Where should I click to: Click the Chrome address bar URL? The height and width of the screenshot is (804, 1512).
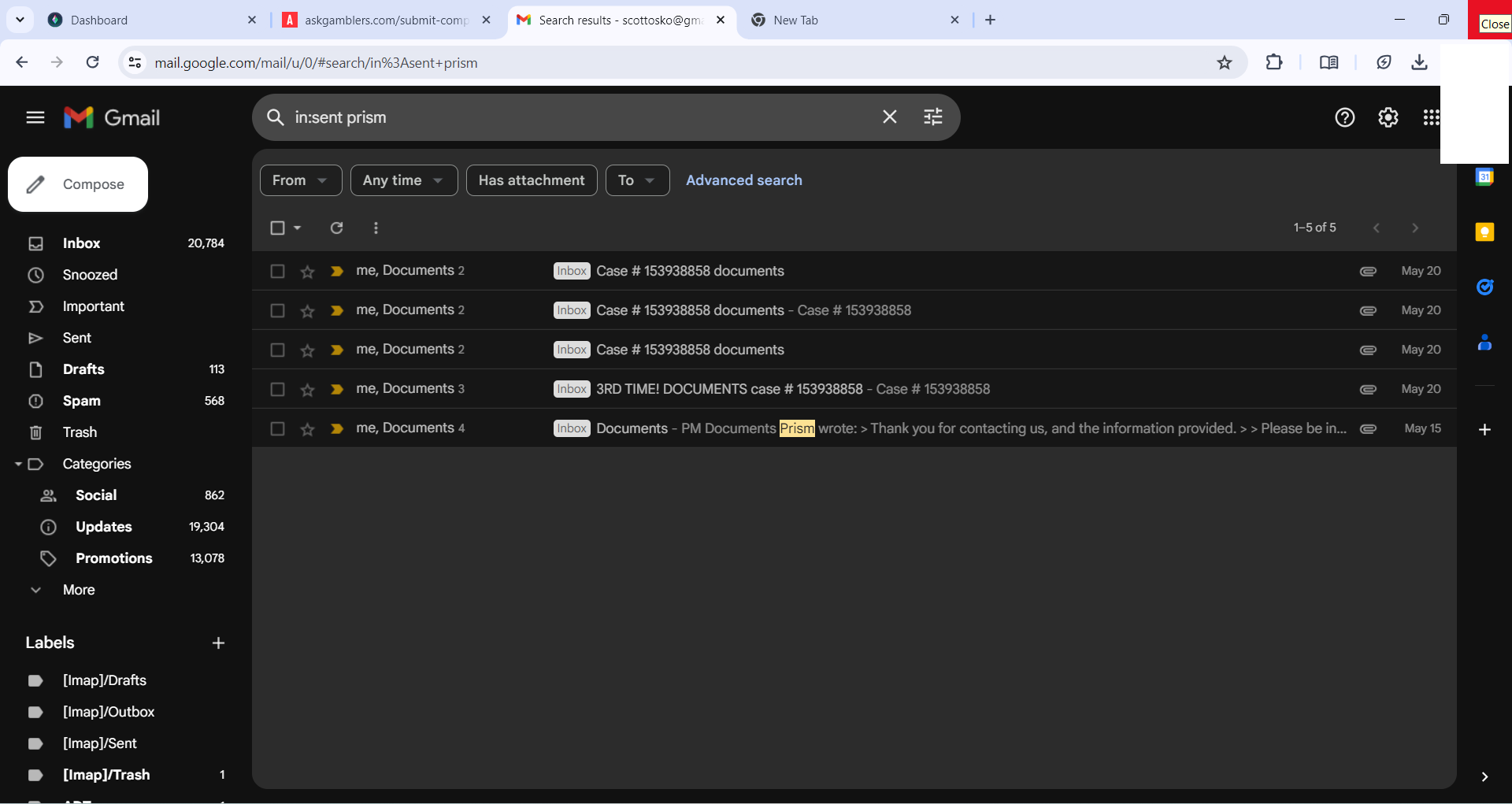pos(316,62)
